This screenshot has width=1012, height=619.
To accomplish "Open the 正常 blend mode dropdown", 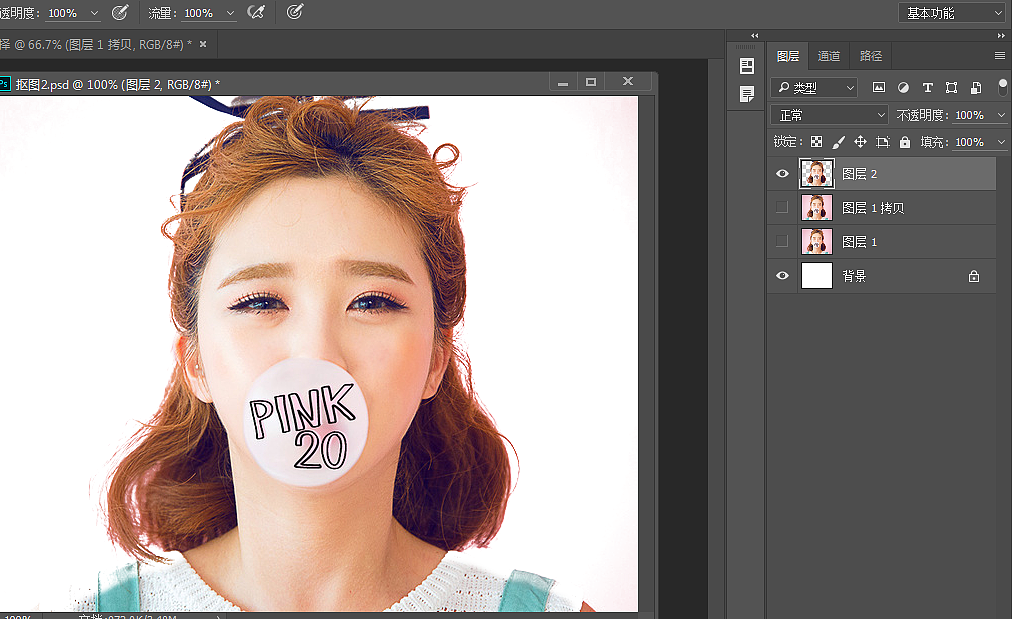I will tap(829, 115).
